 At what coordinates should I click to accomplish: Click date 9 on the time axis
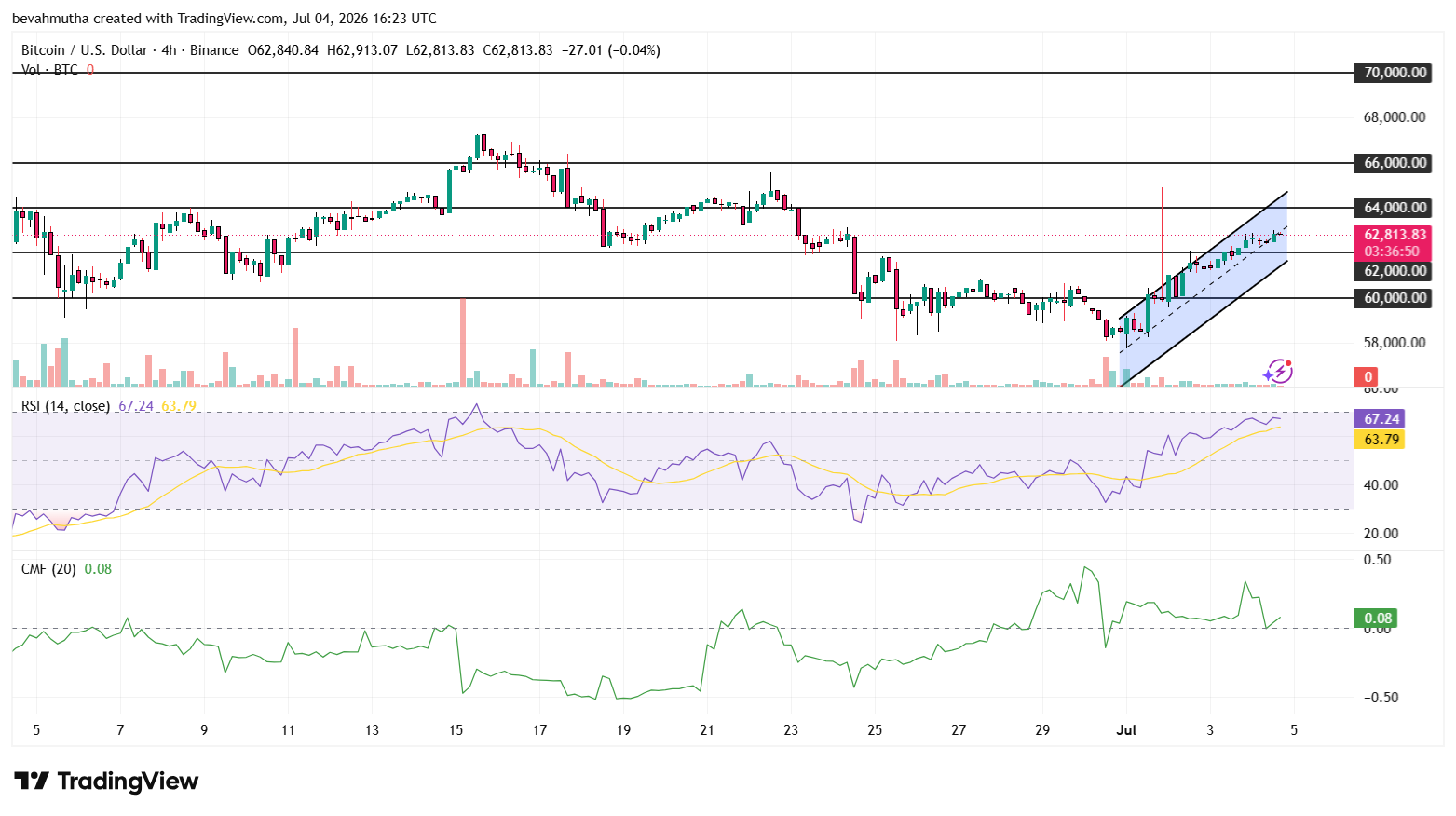pos(204,730)
